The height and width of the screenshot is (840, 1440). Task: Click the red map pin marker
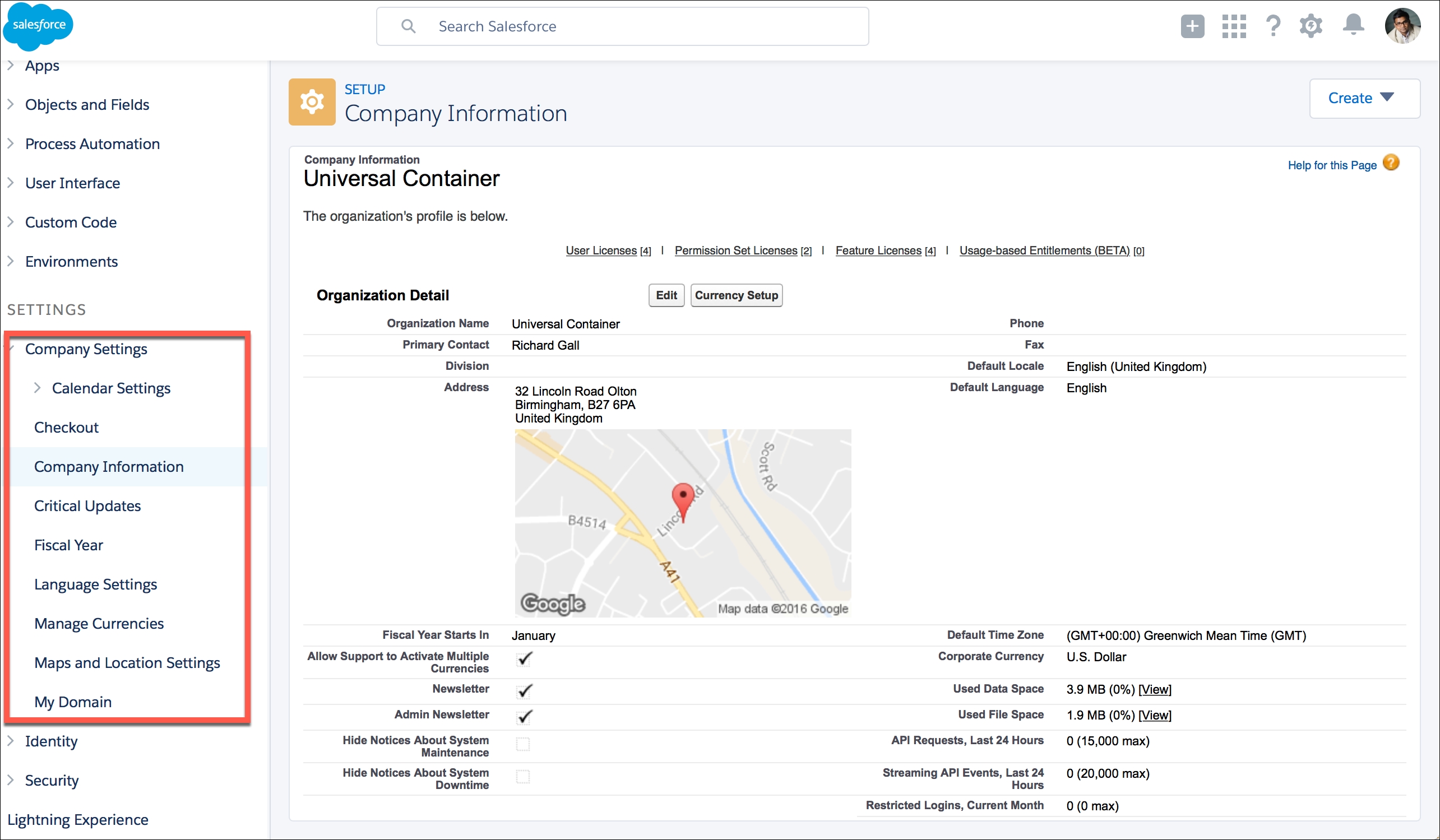pyautogui.click(x=683, y=502)
